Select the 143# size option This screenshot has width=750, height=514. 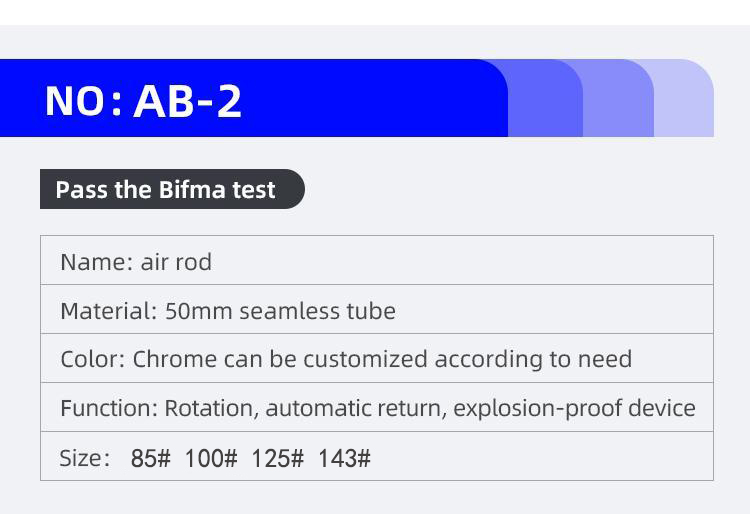pos(344,459)
